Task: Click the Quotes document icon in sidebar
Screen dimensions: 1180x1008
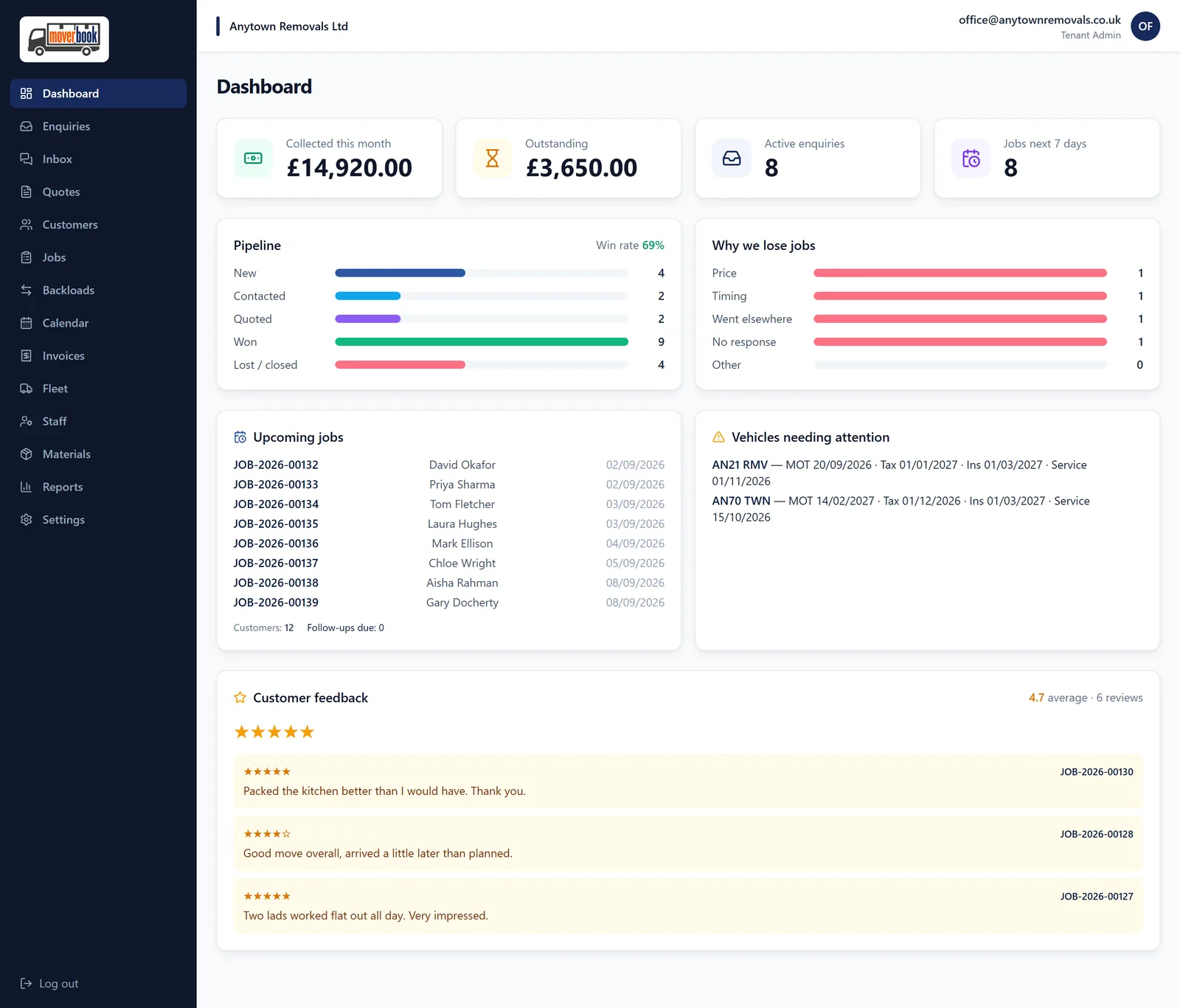Action: point(27,192)
